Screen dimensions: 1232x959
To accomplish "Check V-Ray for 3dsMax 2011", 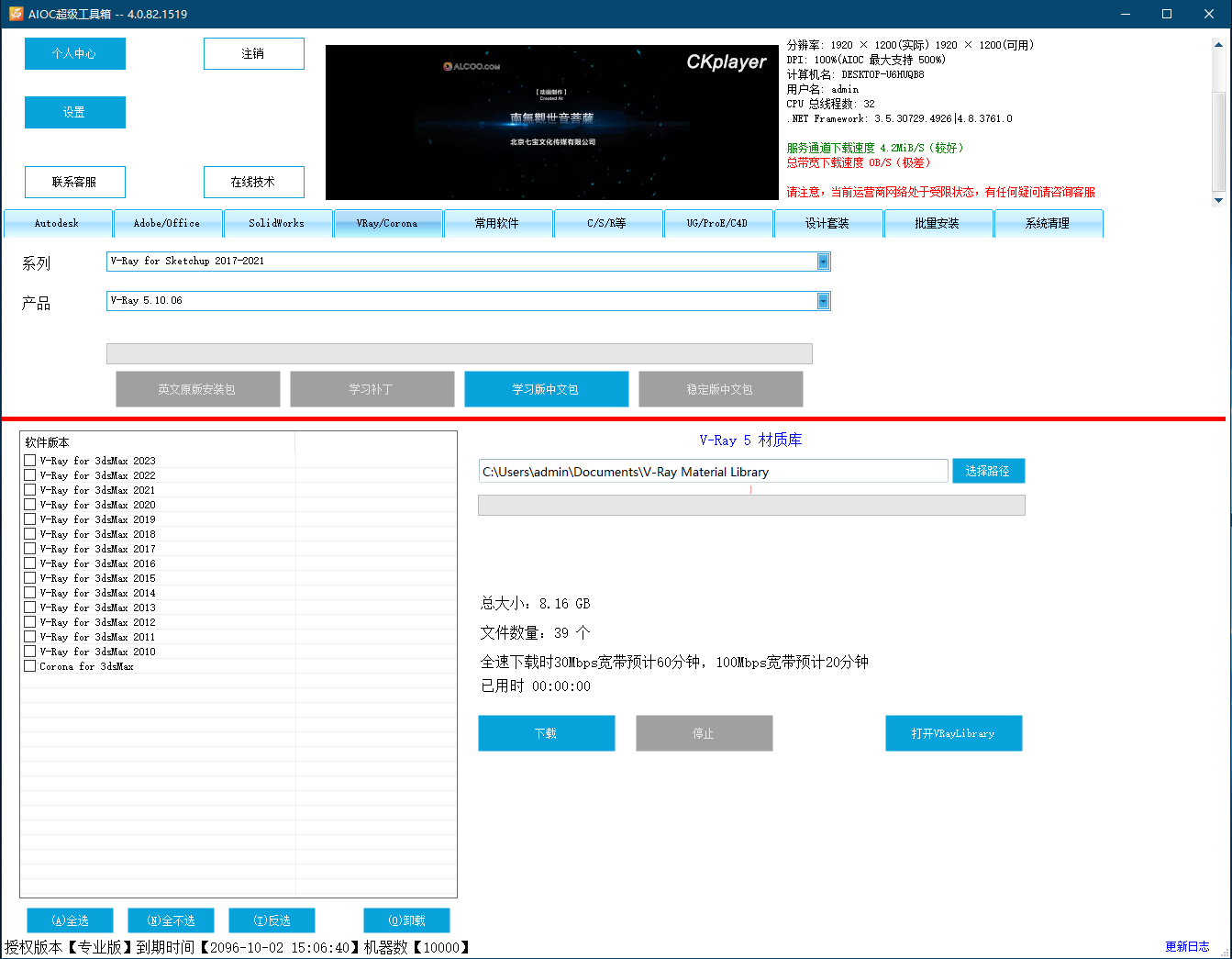I will point(30,637).
